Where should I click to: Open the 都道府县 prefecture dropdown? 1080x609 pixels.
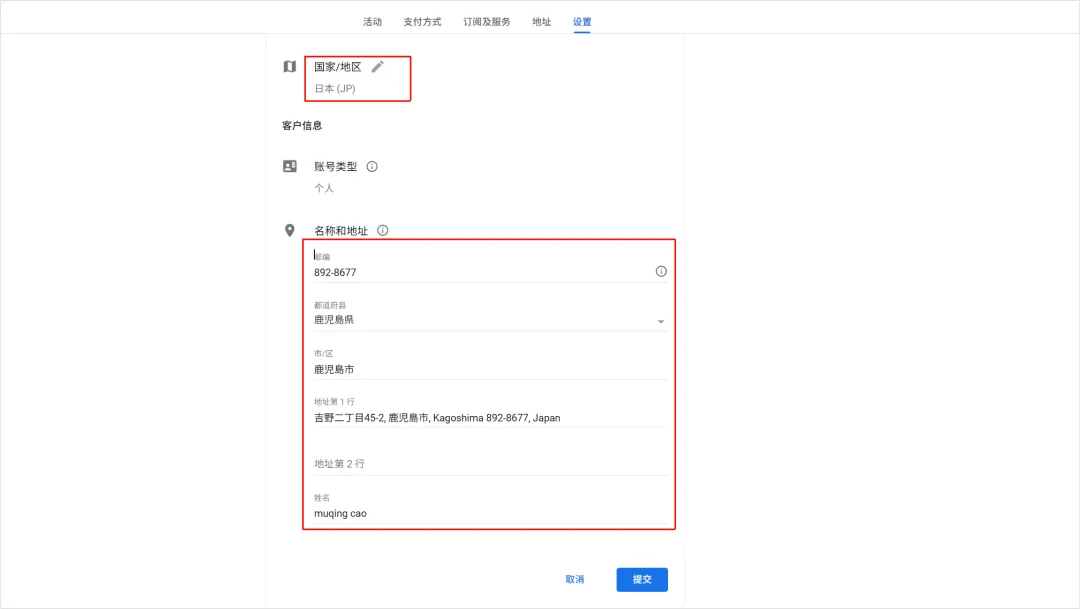(x=660, y=320)
